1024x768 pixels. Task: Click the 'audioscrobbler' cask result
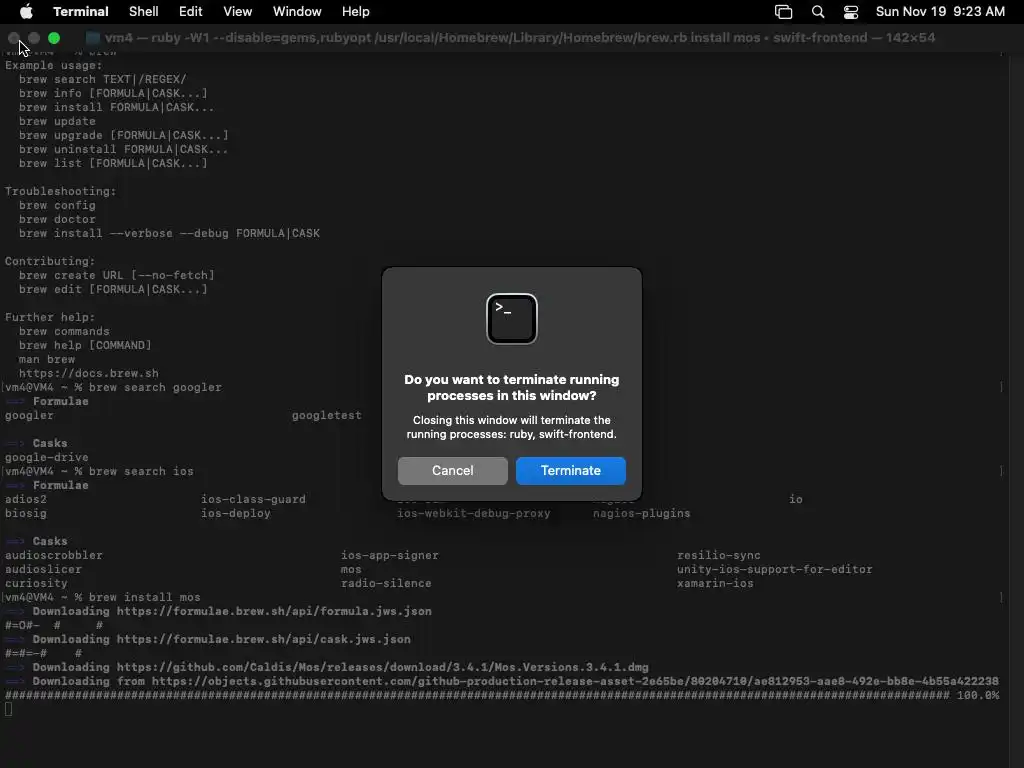click(x=54, y=556)
